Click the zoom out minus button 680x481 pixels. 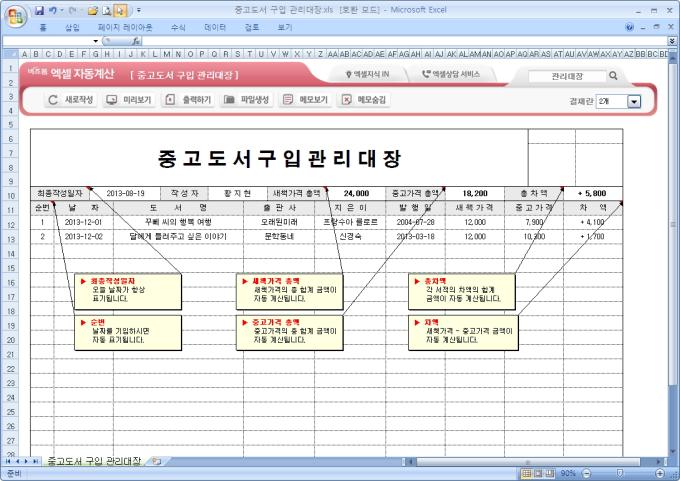[586, 473]
